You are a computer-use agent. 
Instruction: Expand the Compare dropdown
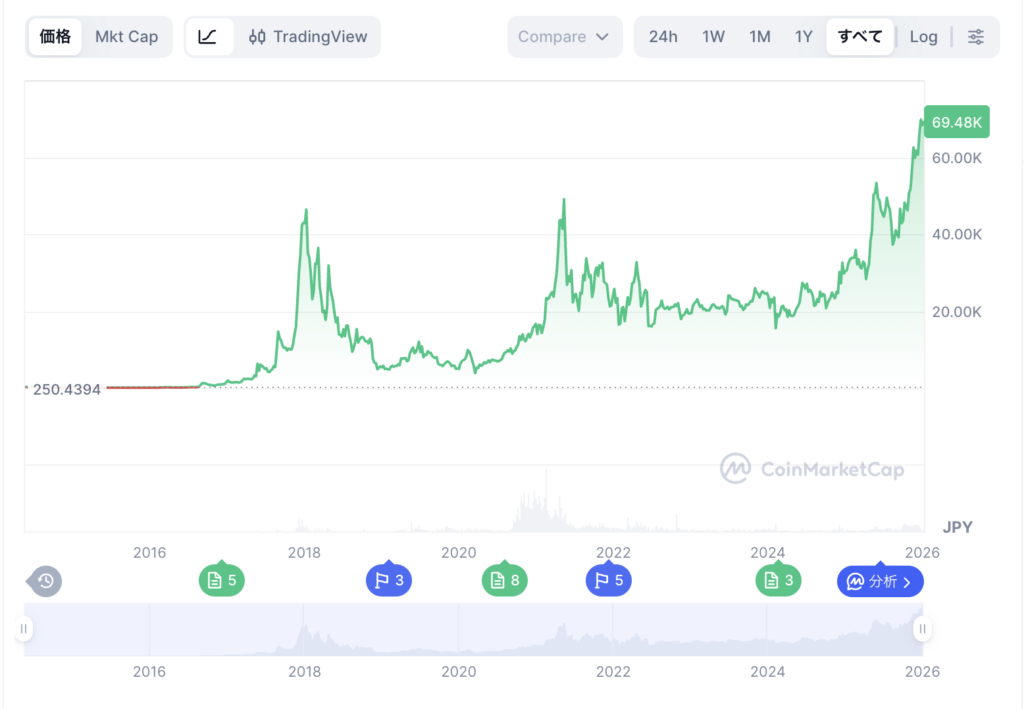click(x=564, y=37)
